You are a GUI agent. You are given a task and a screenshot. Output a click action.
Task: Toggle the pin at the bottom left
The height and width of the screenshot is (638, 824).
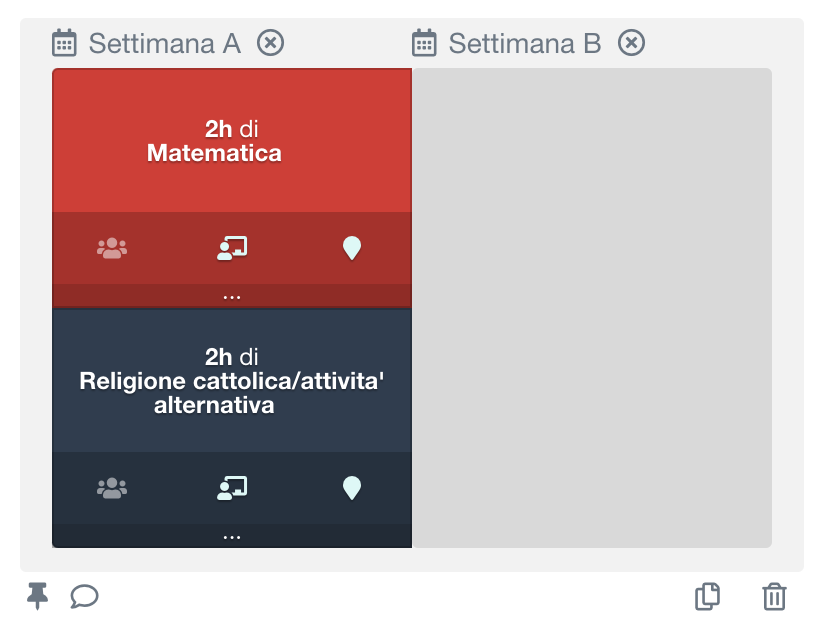tap(37, 597)
